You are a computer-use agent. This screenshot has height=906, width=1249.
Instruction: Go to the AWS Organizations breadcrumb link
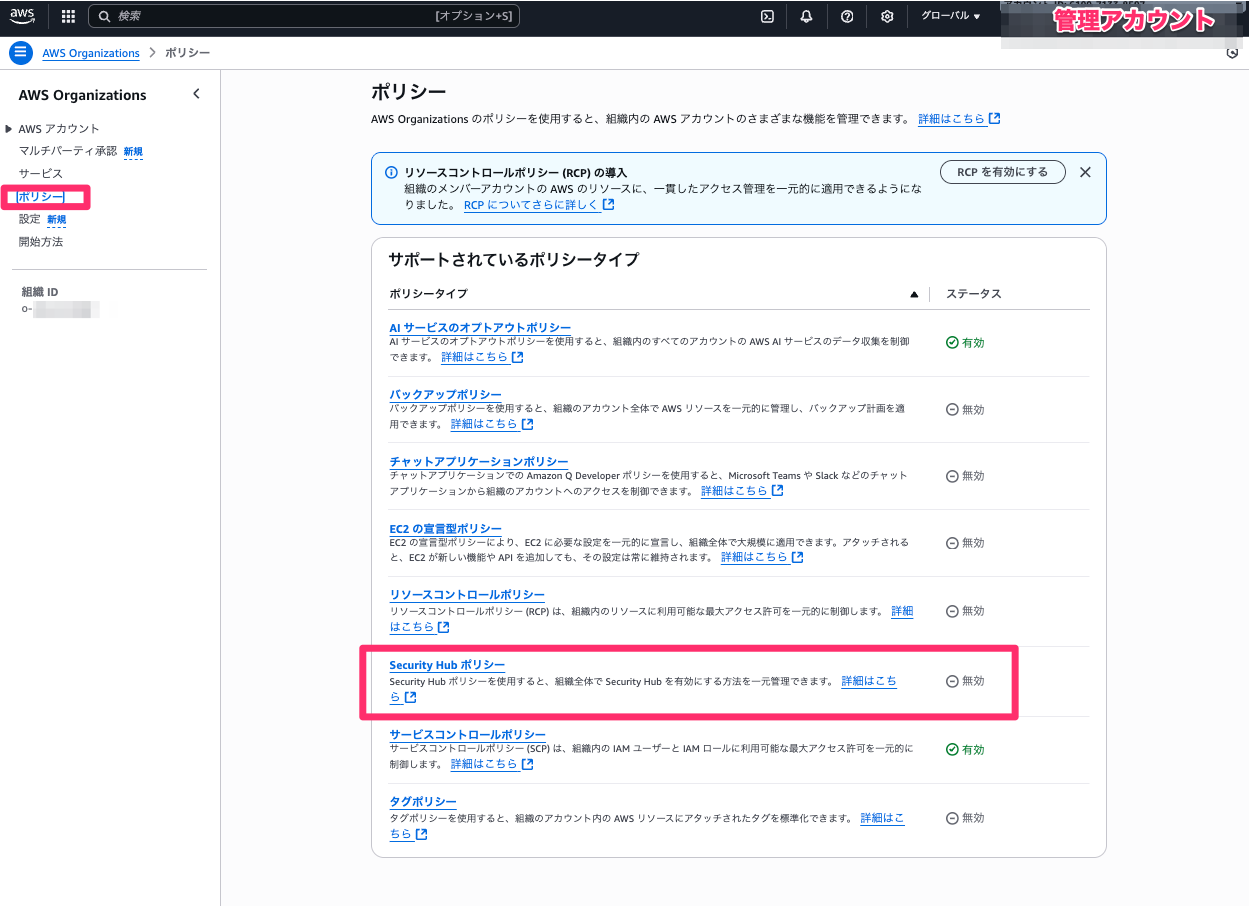tap(91, 53)
